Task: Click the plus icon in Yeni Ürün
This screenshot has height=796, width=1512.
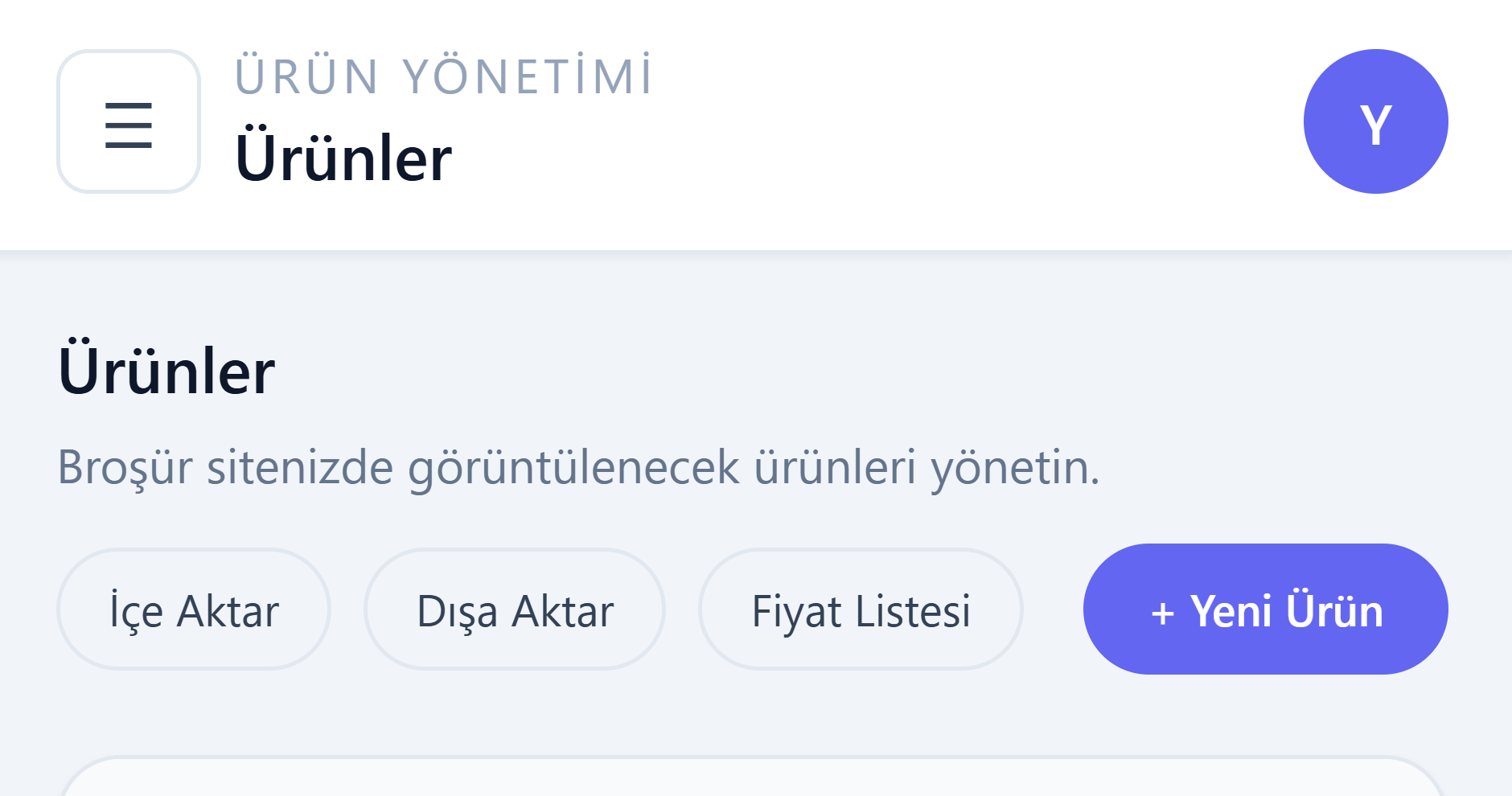Action: [x=1162, y=613]
